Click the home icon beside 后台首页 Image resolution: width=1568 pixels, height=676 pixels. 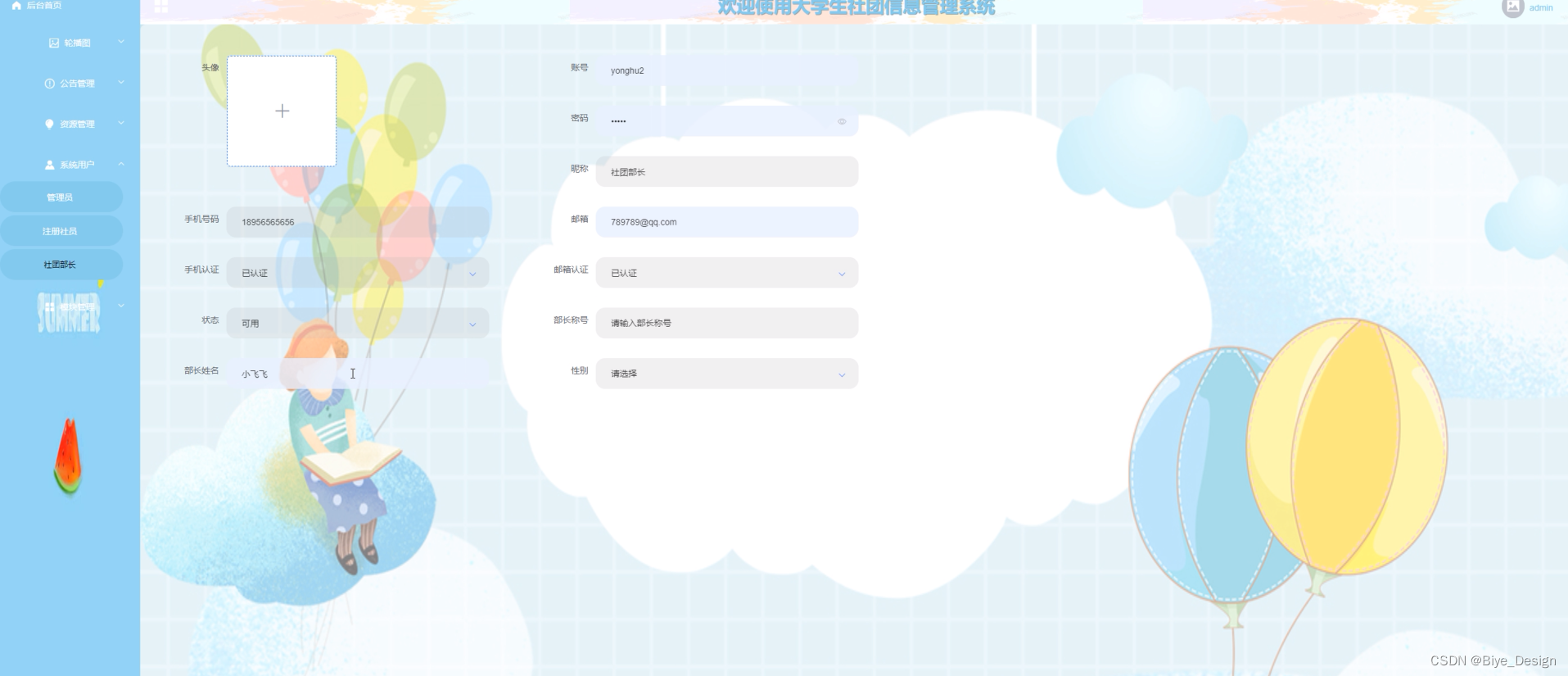tap(16, 5)
